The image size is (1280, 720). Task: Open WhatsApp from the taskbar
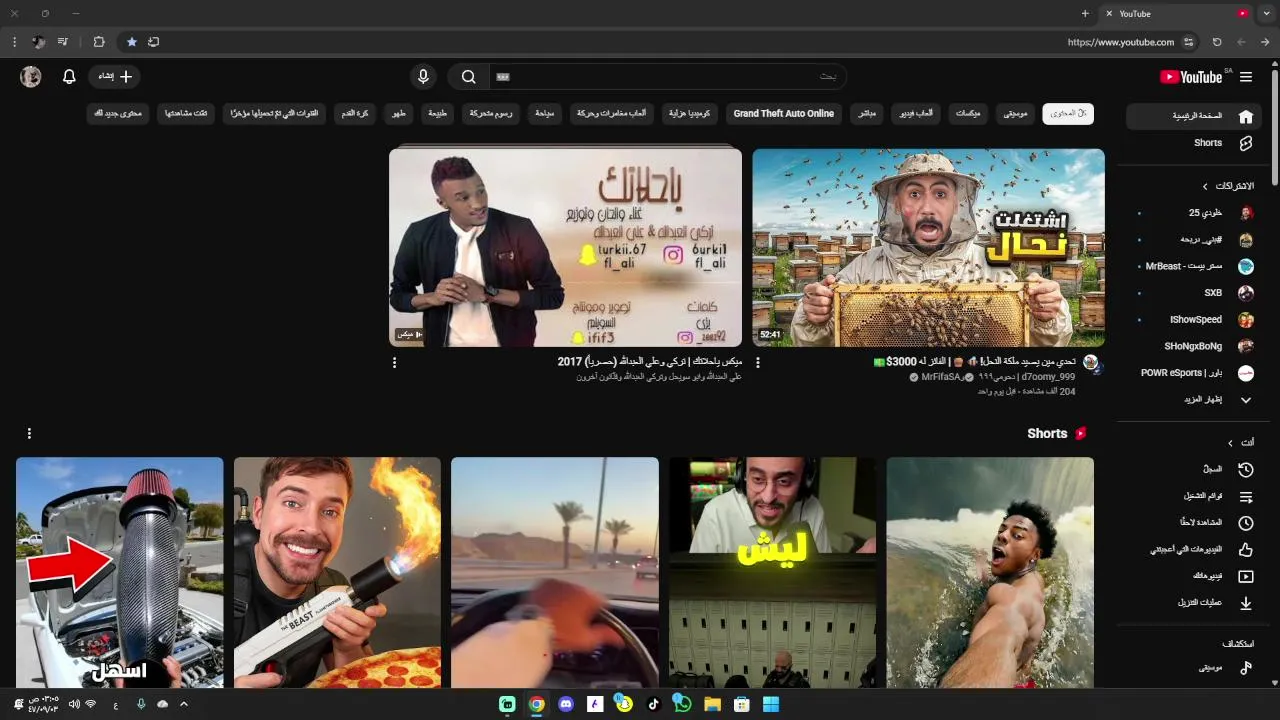[683, 704]
